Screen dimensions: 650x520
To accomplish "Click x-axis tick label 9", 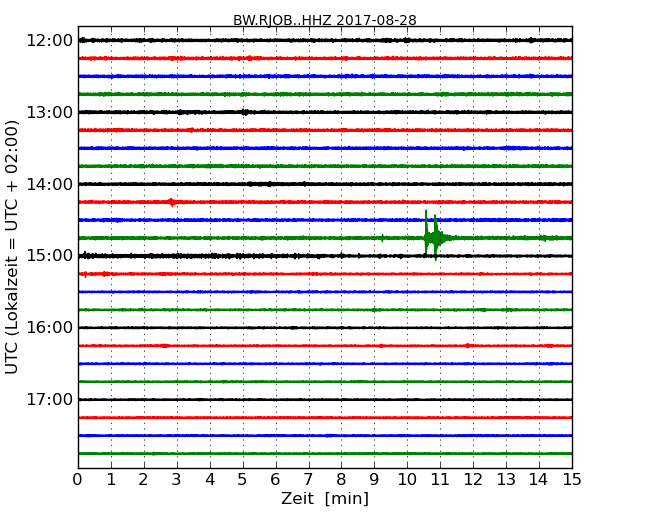I will tap(374, 480).
